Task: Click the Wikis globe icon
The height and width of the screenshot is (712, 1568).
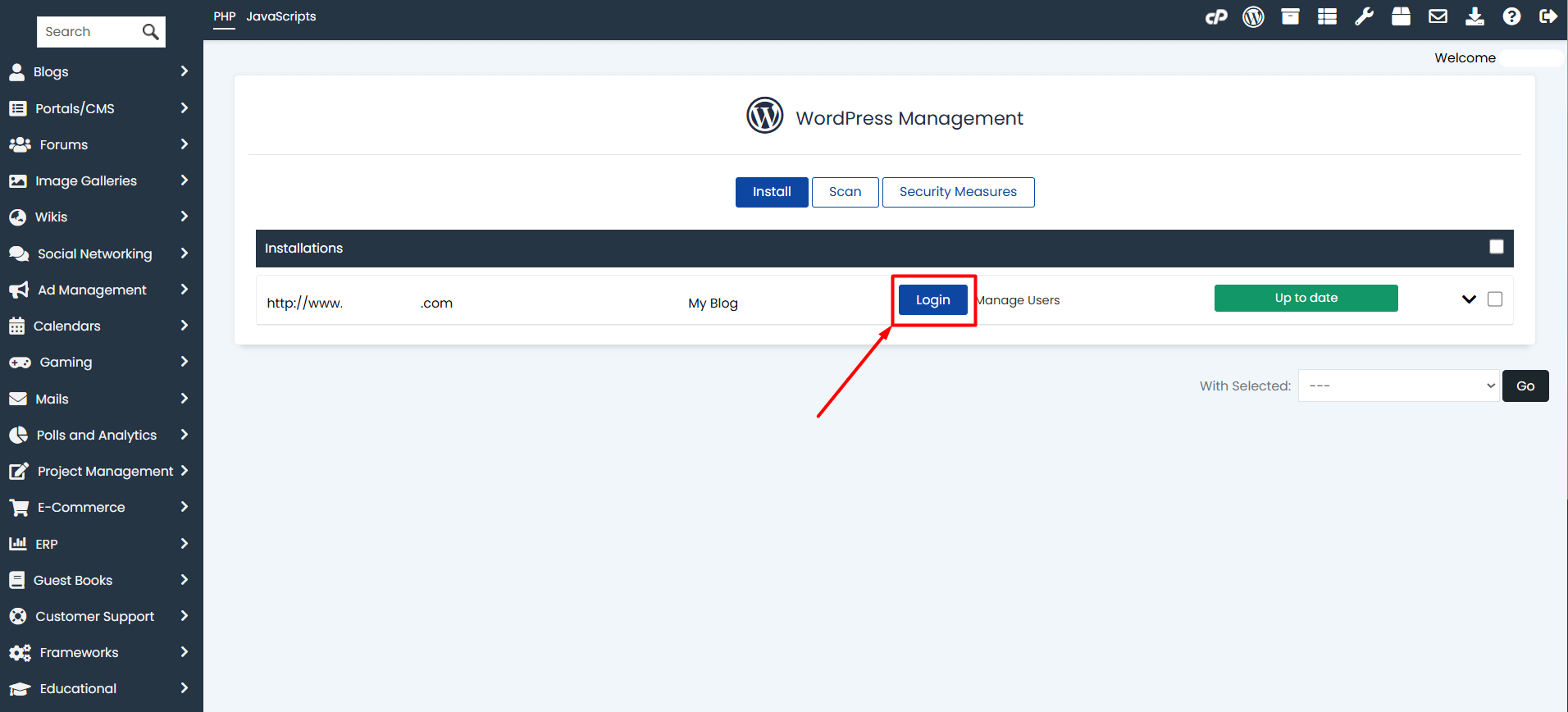Action: coord(17,217)
